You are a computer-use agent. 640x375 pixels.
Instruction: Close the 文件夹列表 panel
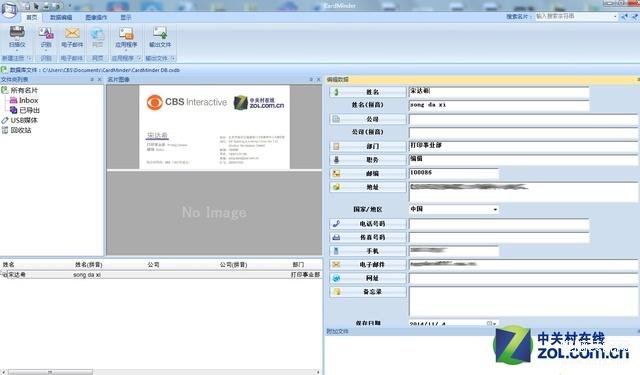[99, 80]
